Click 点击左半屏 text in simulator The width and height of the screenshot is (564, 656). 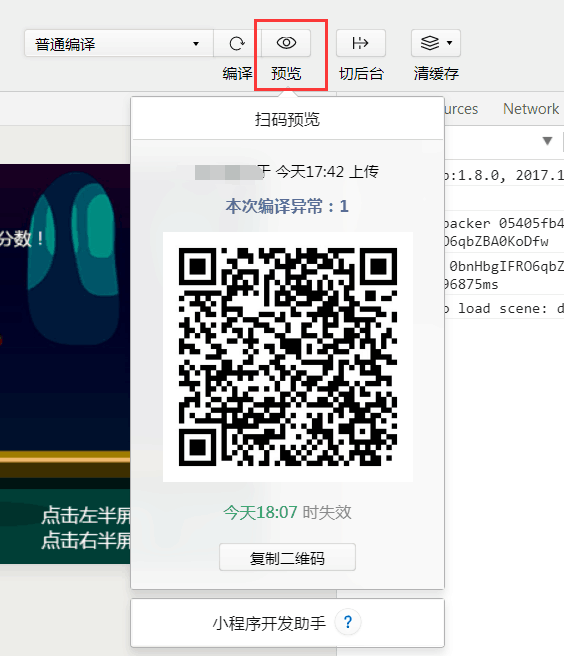(86, 515)
